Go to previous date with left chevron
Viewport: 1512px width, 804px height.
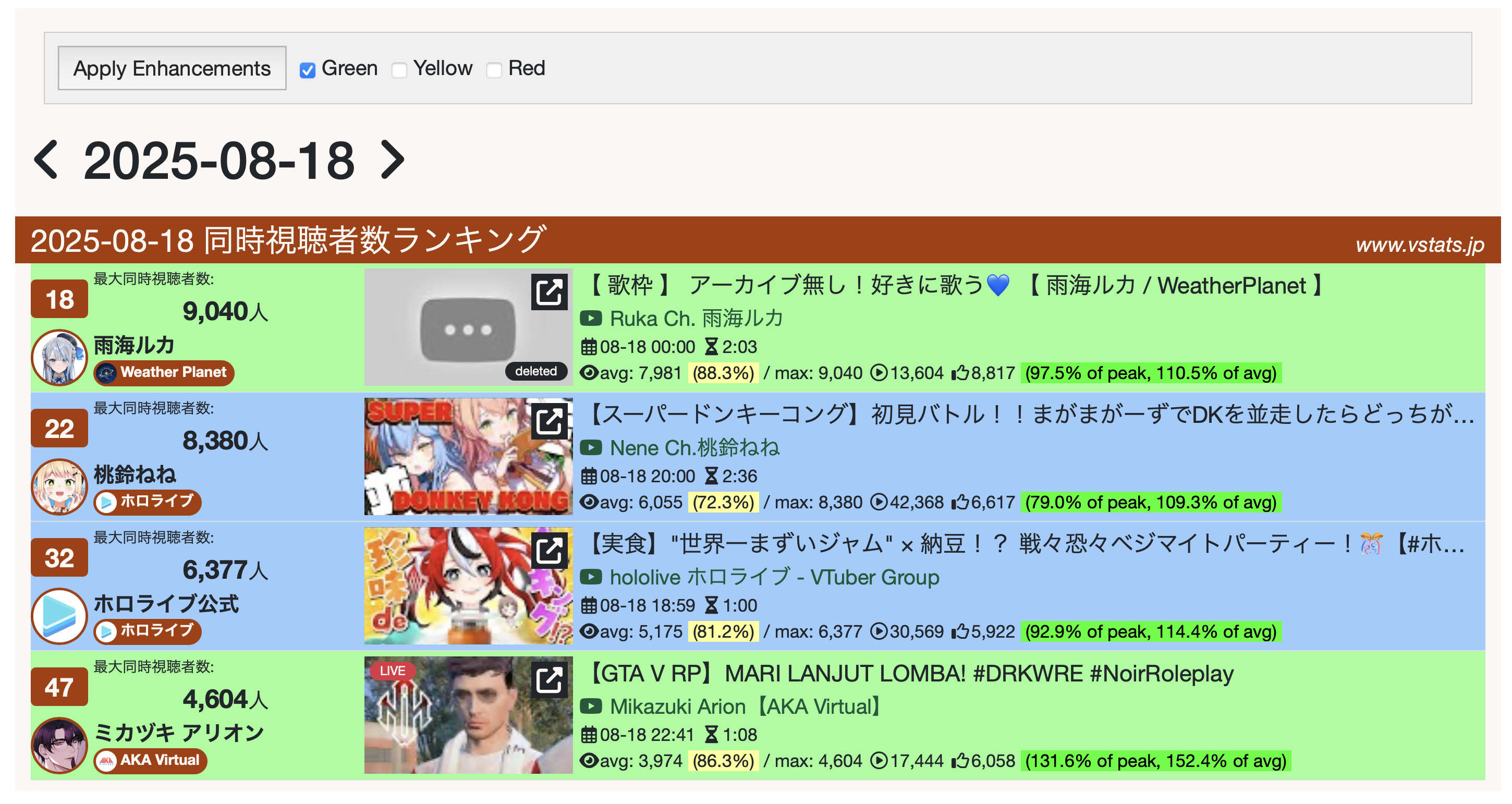[46, 160]
